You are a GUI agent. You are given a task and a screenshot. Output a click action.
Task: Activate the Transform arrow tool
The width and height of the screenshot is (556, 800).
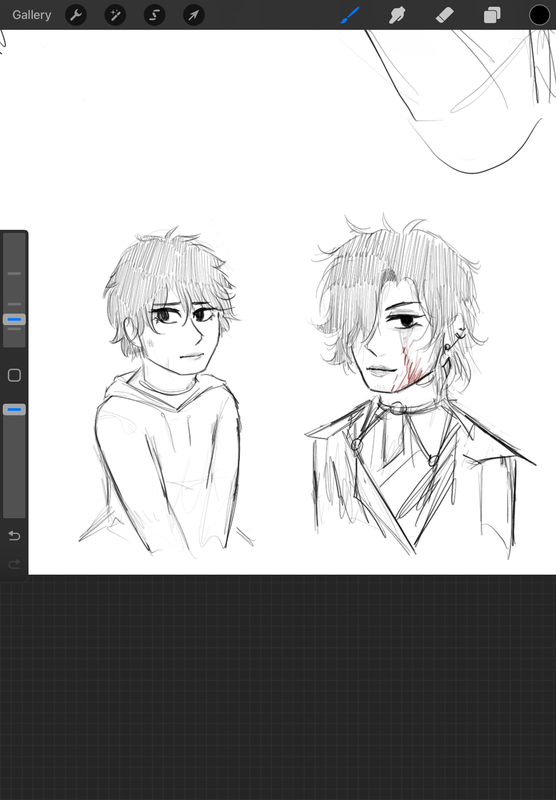click(194, 15)
